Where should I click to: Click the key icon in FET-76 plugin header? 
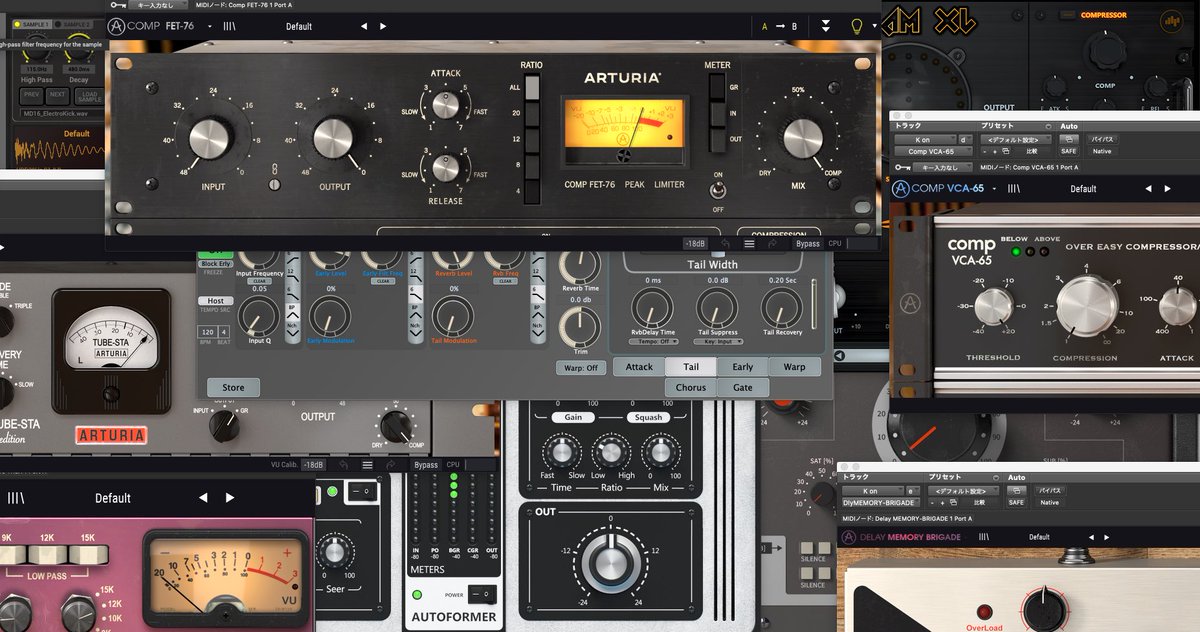click(118, 5)
